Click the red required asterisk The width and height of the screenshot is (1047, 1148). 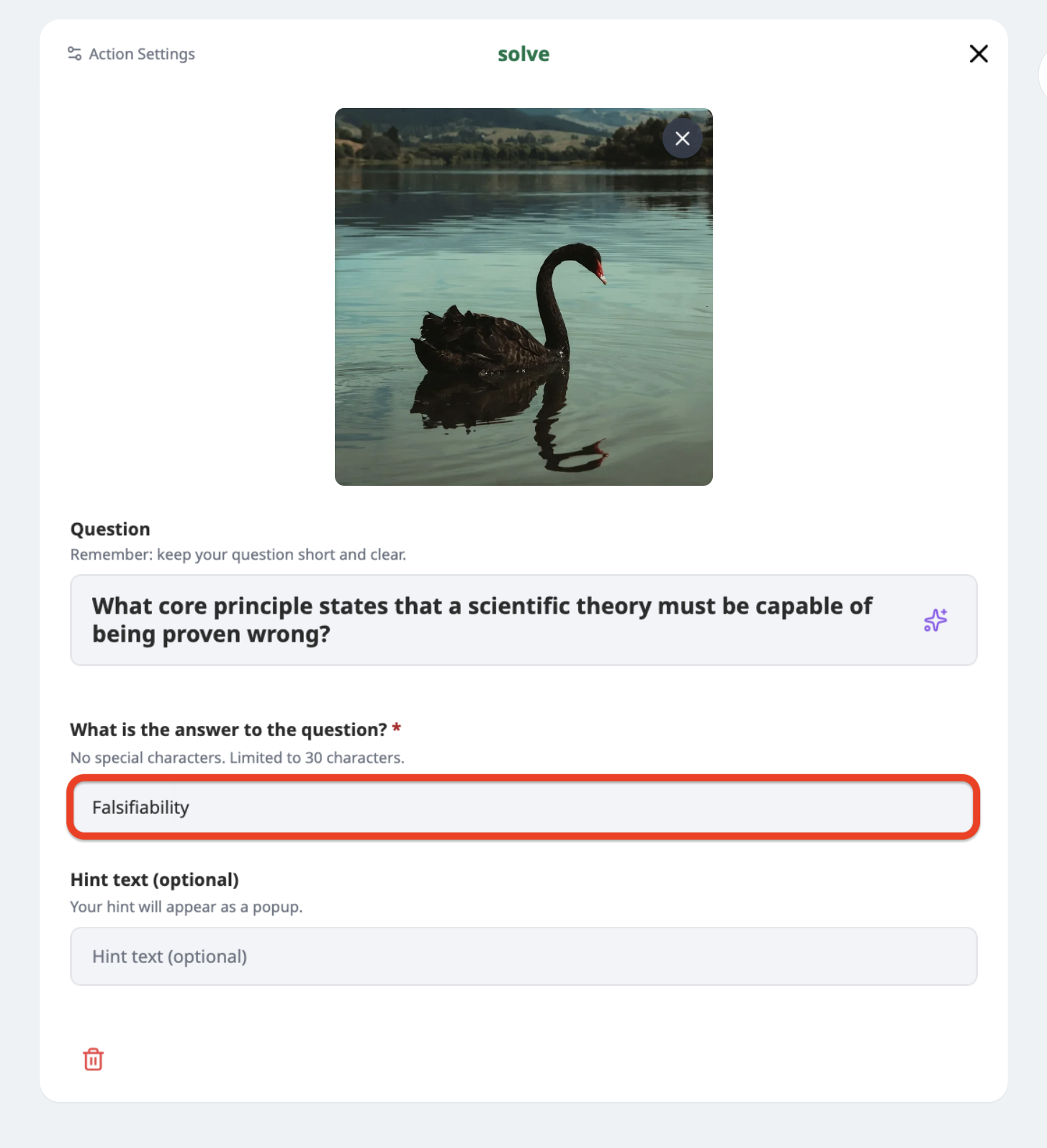[396, 728]
